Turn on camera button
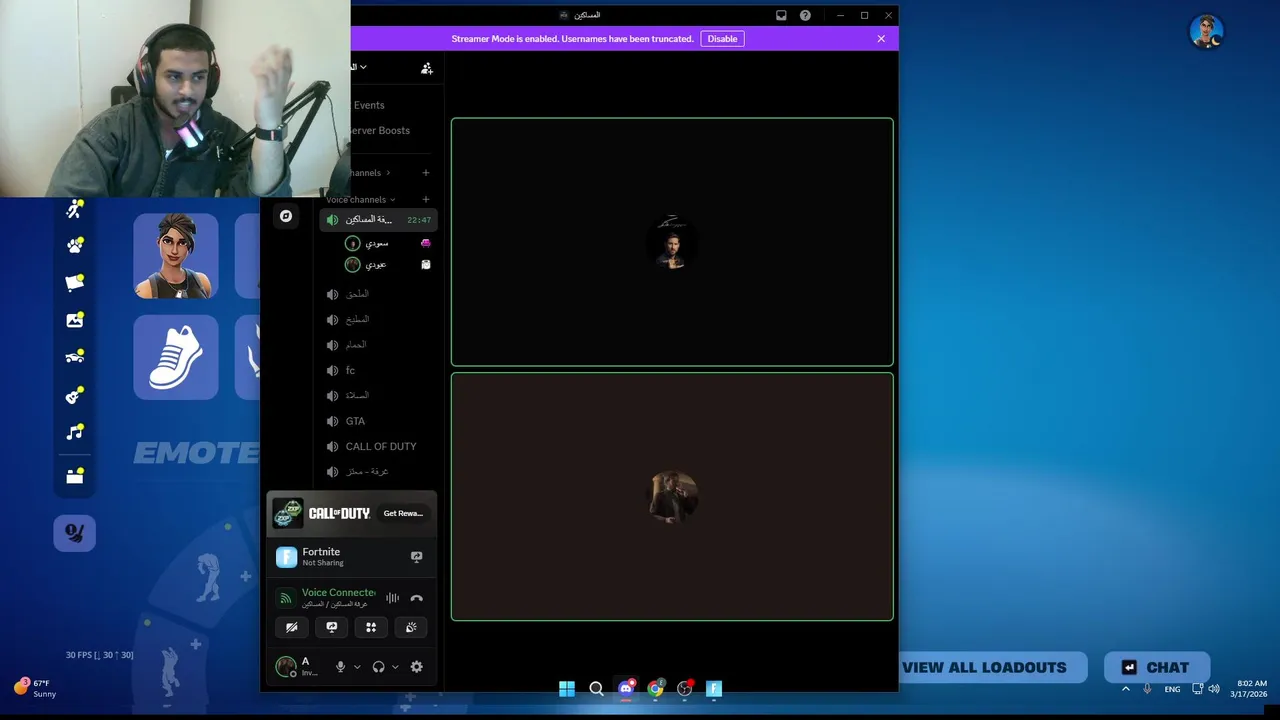The height and width of the screenshot is (720, 1280). (x=292, y=627)
